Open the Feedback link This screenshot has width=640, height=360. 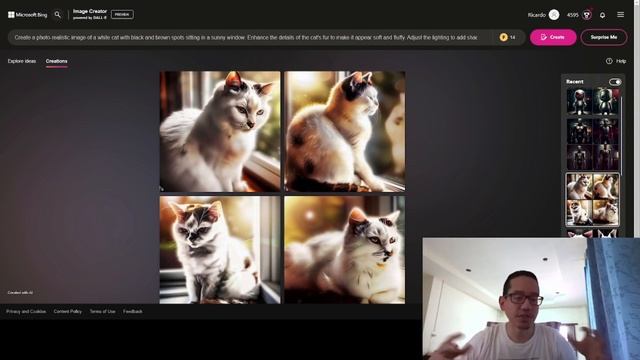(x=133, y=311)
